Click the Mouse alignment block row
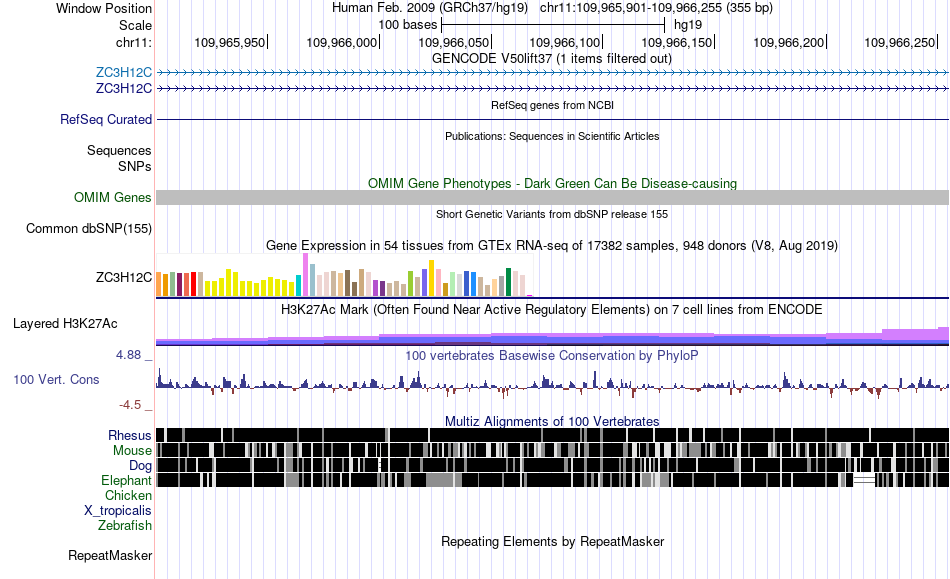Viewport: 950px width, 579px height. [x=553, y=450]
